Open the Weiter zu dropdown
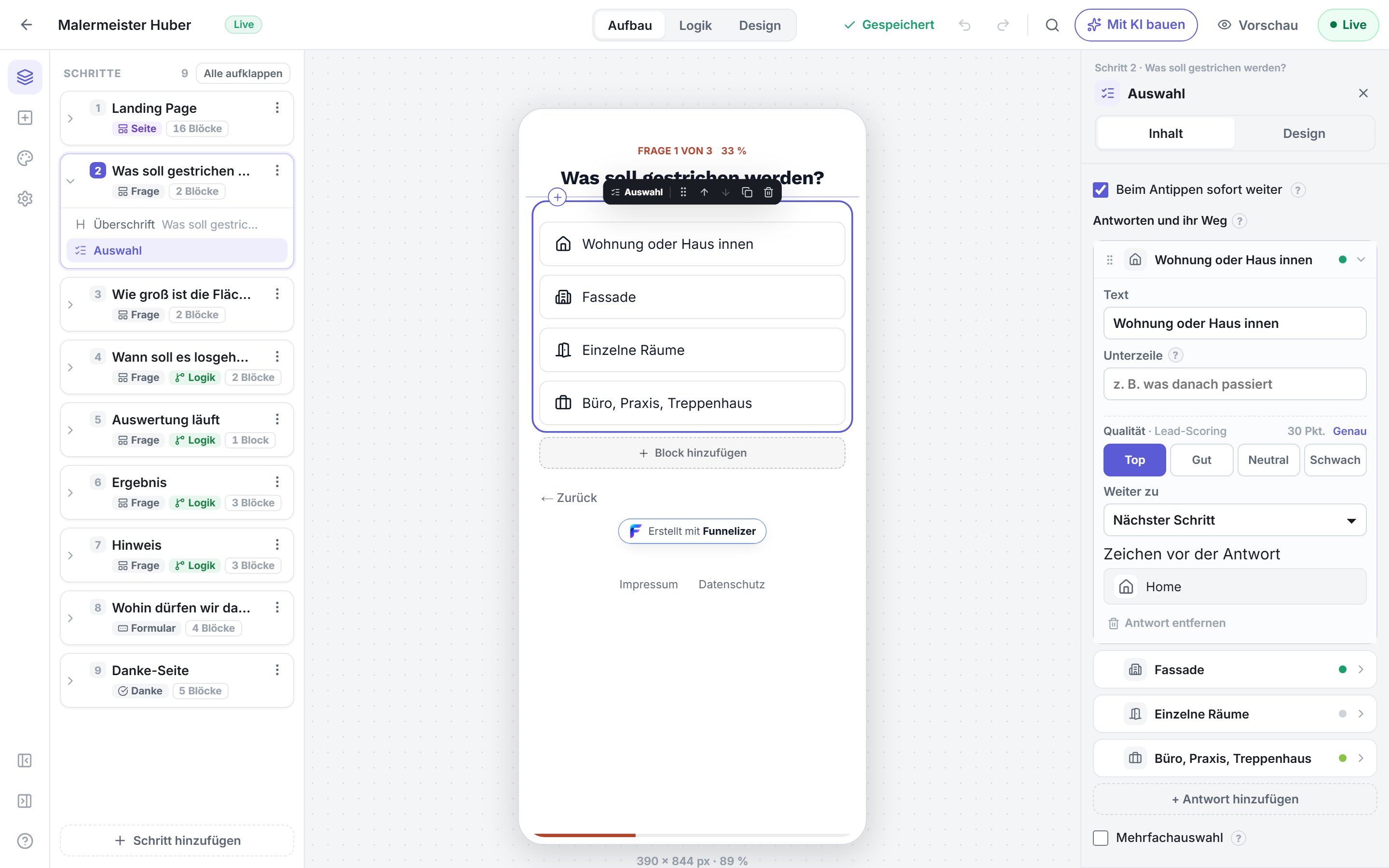 (x=1235, y=520)
